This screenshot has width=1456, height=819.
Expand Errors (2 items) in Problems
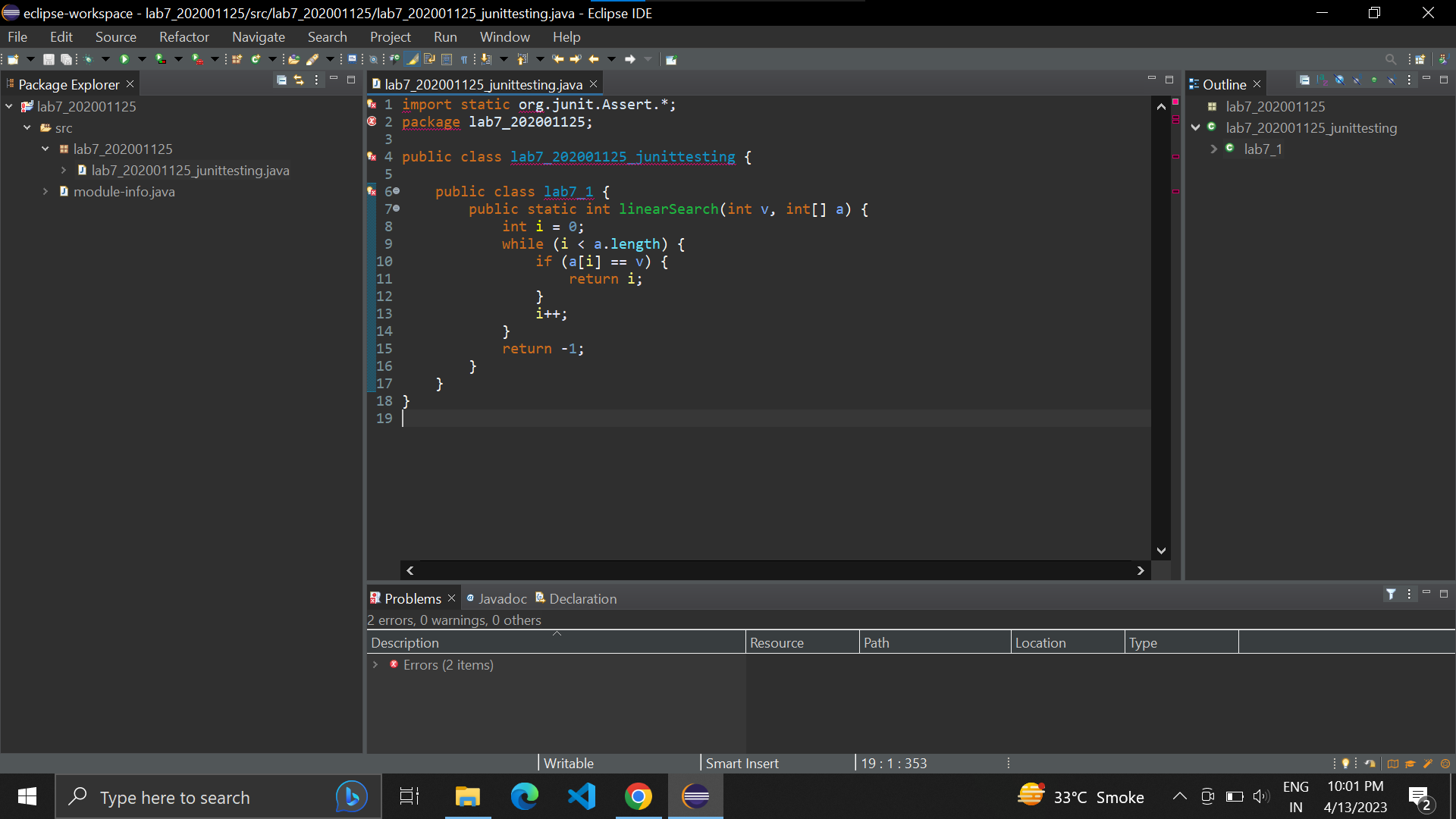(x=375, y=664)
